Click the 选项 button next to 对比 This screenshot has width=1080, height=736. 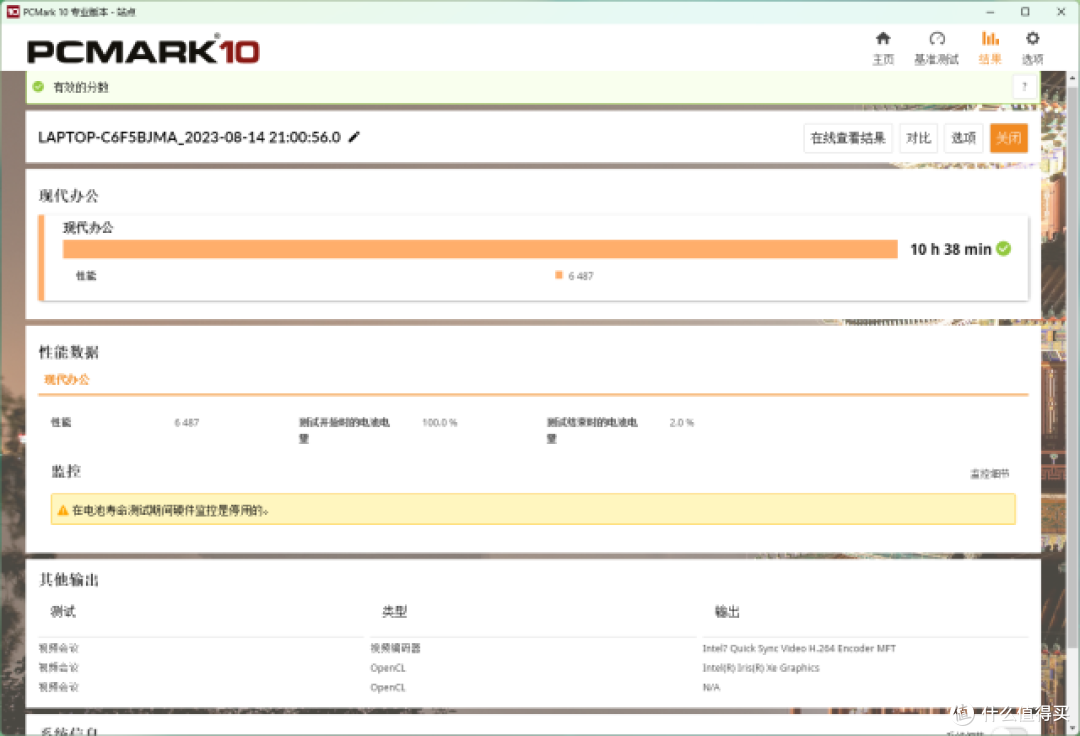pyautogui.click(x=964, y=138)
